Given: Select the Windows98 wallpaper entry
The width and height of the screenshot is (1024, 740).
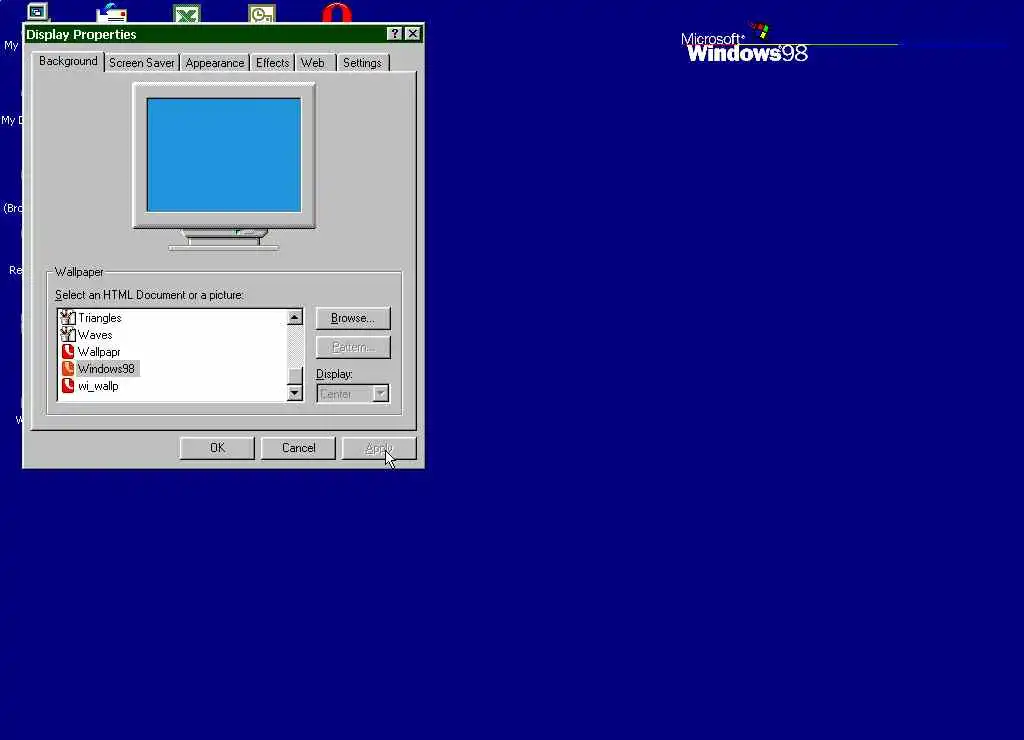Looking at the screenshot, I should click(106, 369).
